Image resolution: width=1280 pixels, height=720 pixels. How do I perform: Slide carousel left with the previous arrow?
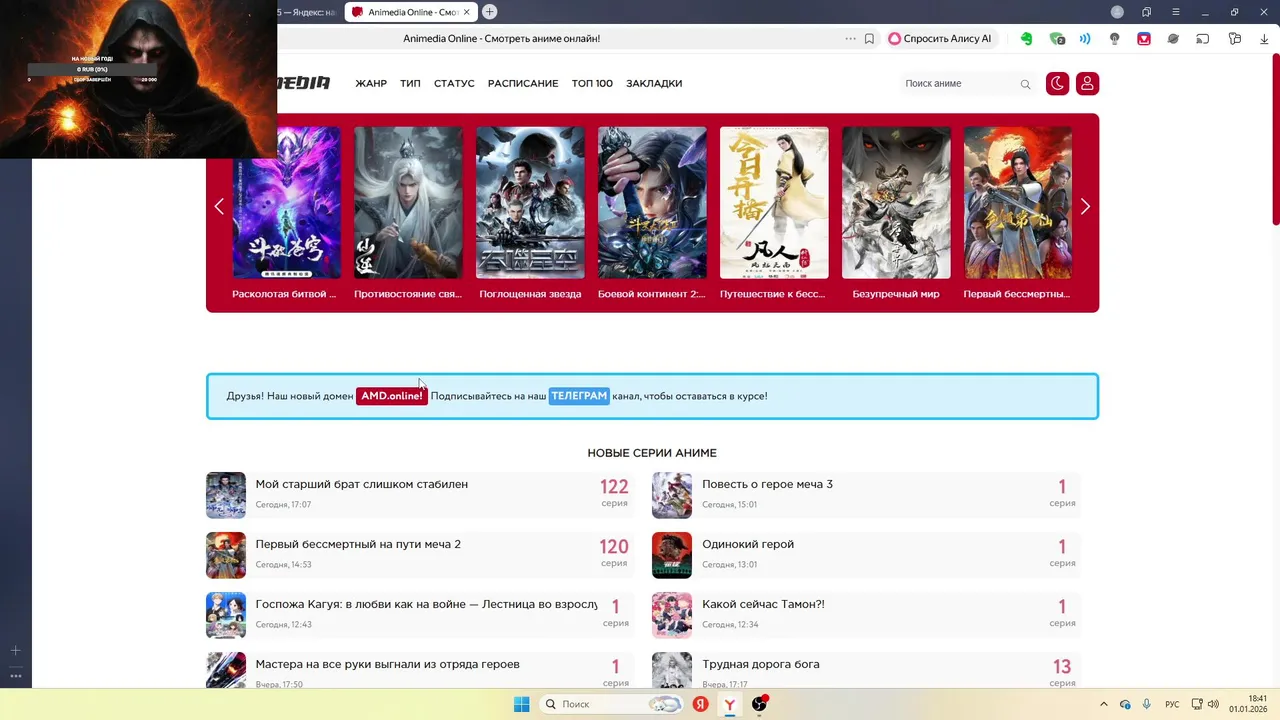pos(219,206)
